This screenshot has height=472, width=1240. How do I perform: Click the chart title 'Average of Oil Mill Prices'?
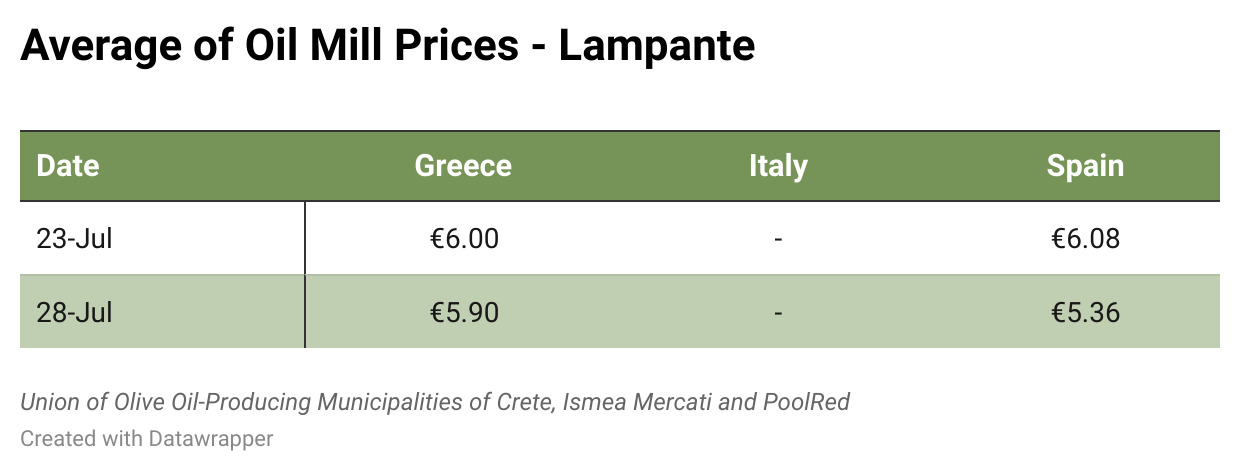(x=269, y=46)
